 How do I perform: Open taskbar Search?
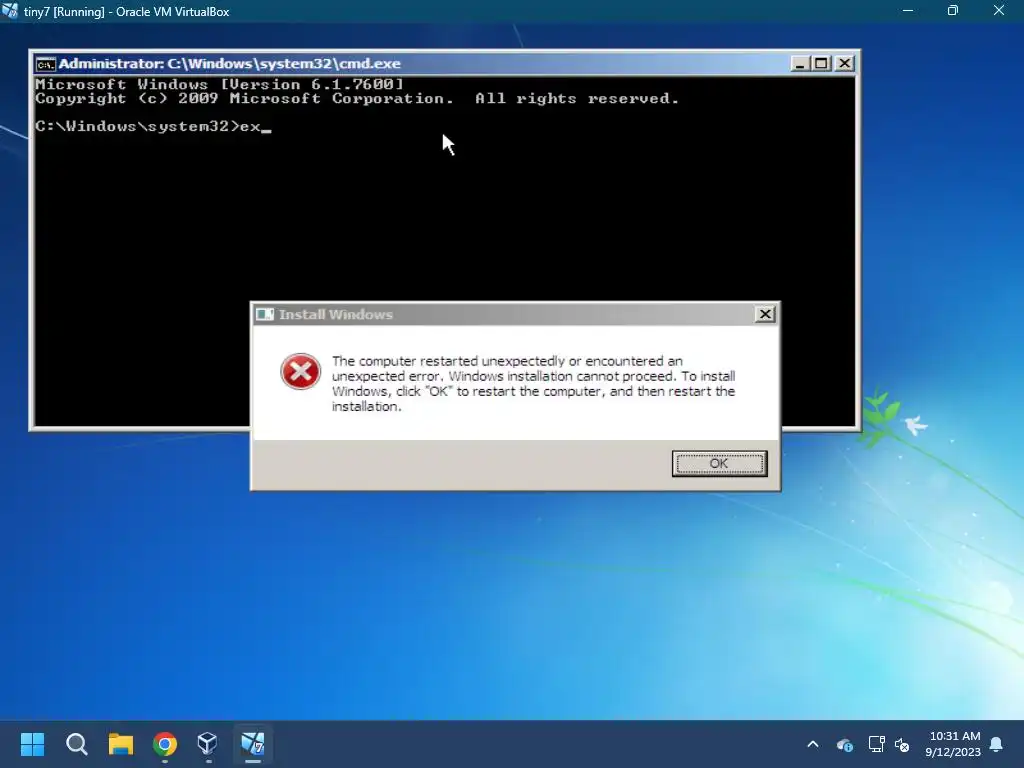tap(76, 744)
